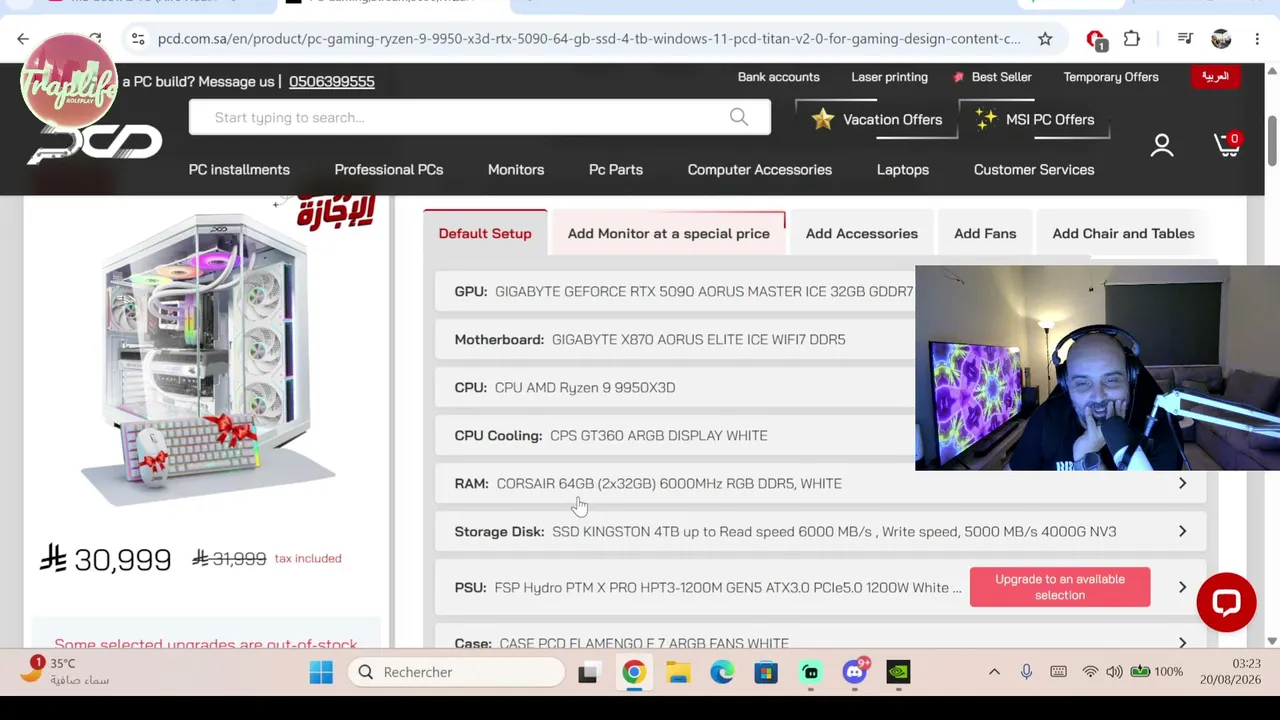Open the touch keyboard tray icon
Image resolution: width=1280 pixels, height=720 pixels.
pos(1058,672)
